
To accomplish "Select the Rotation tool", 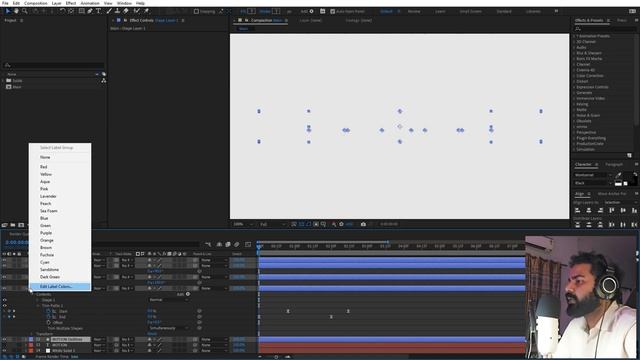I will [62, 11].
